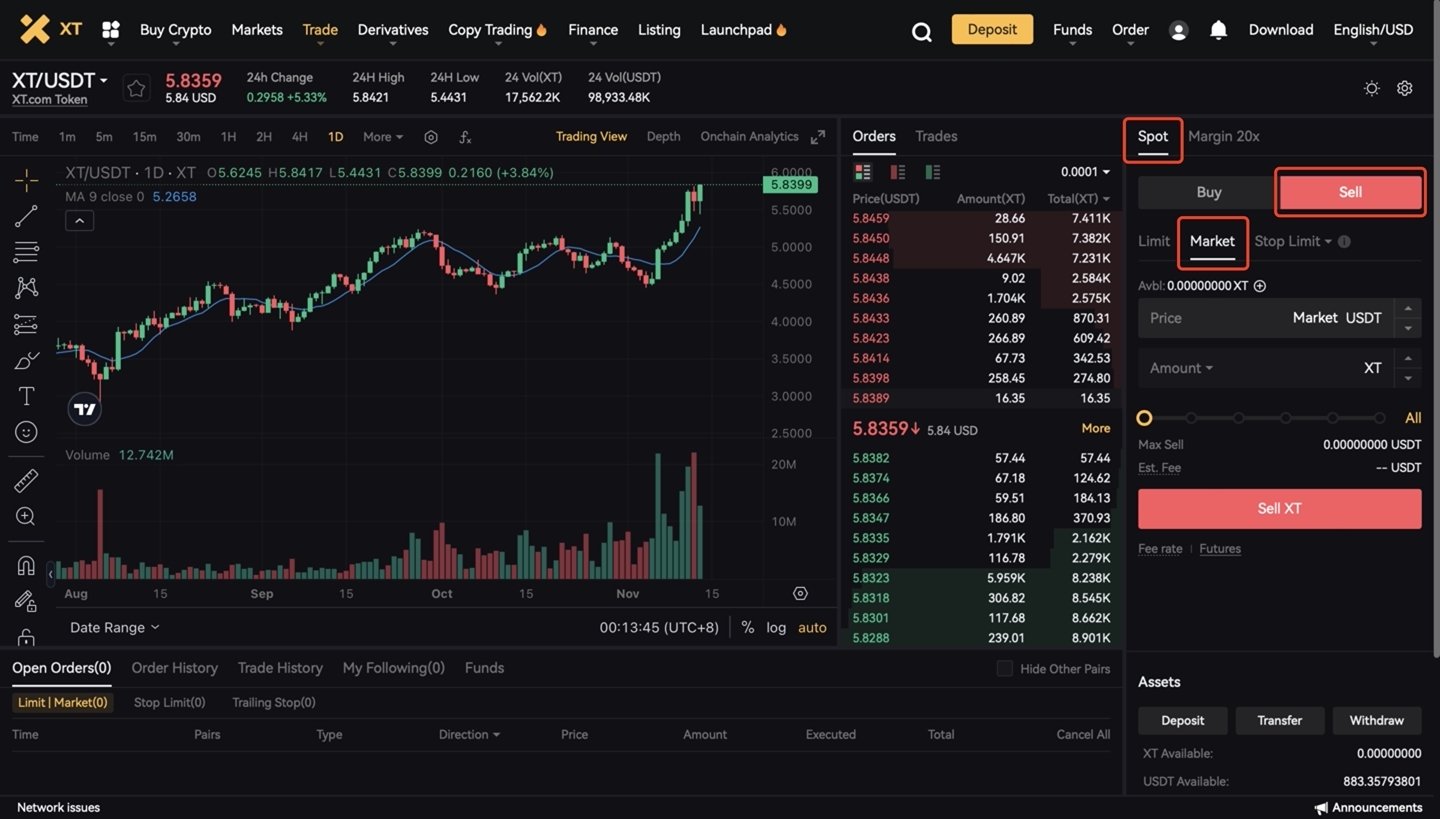The width and height of the screenshot is (1440, 819).
Task: Expand More time intervals dropdown
Action: pyautogui.click(x=383, y=137)
